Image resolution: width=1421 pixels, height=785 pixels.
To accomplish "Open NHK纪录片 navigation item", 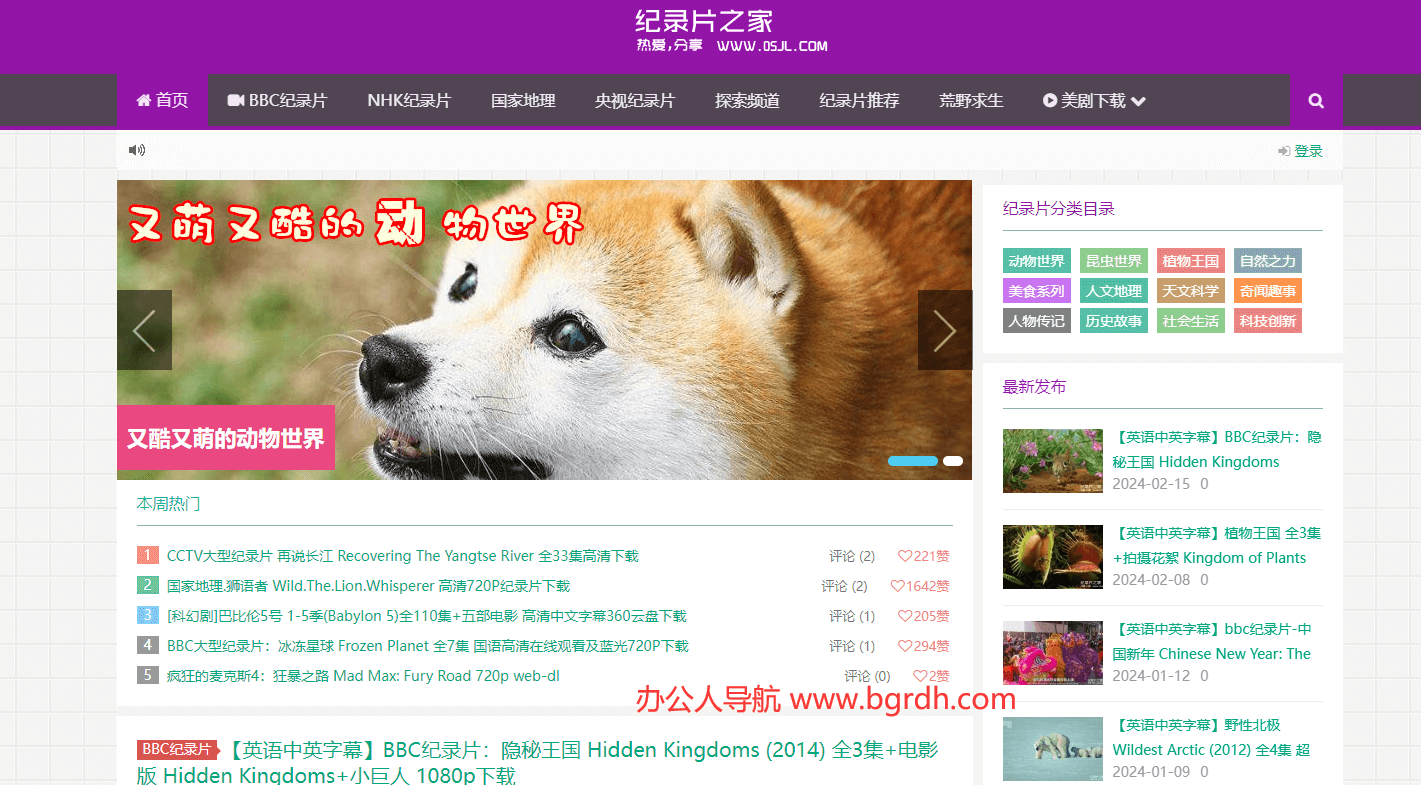I will click(409, 100).
